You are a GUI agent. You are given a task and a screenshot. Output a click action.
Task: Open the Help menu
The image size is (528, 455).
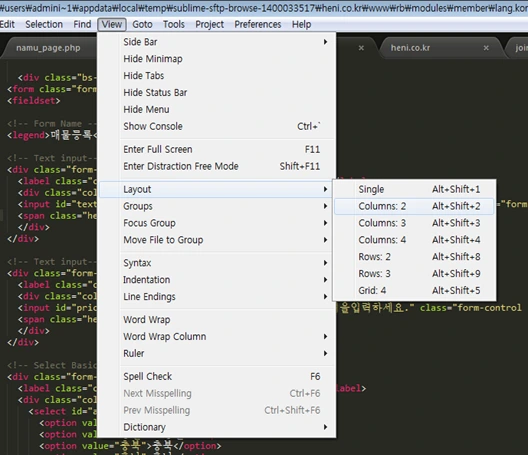pyautogui.click(x=301, y=24)
